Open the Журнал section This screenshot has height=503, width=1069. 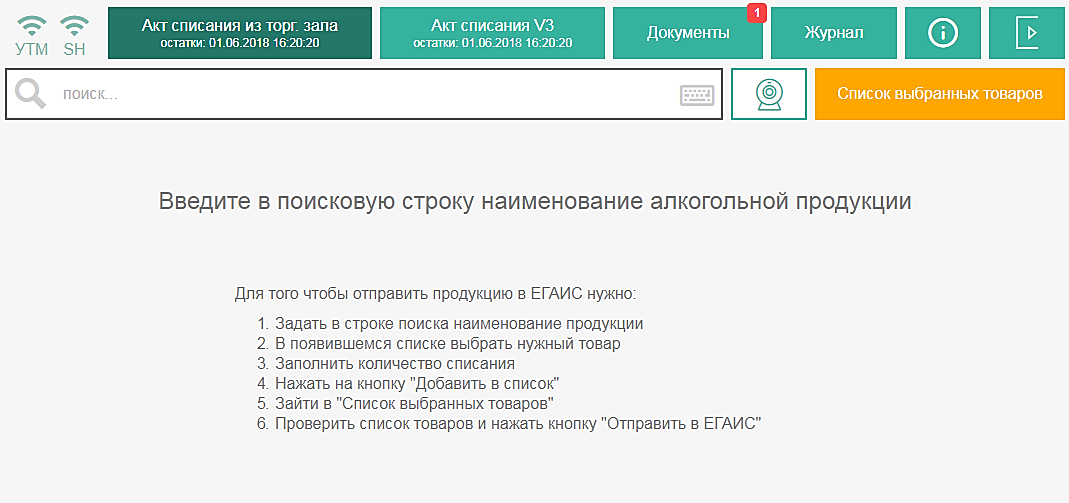834,33
